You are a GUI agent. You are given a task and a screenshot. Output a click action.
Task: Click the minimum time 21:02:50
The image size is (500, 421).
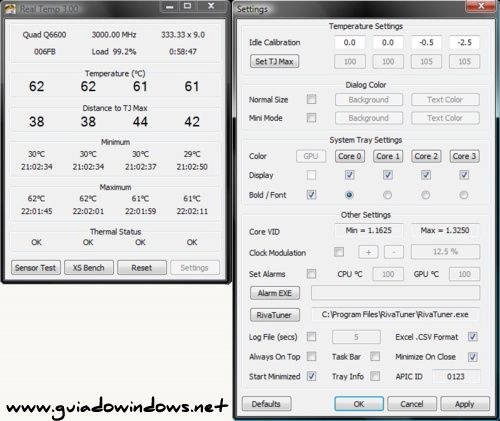click(192, 167)
